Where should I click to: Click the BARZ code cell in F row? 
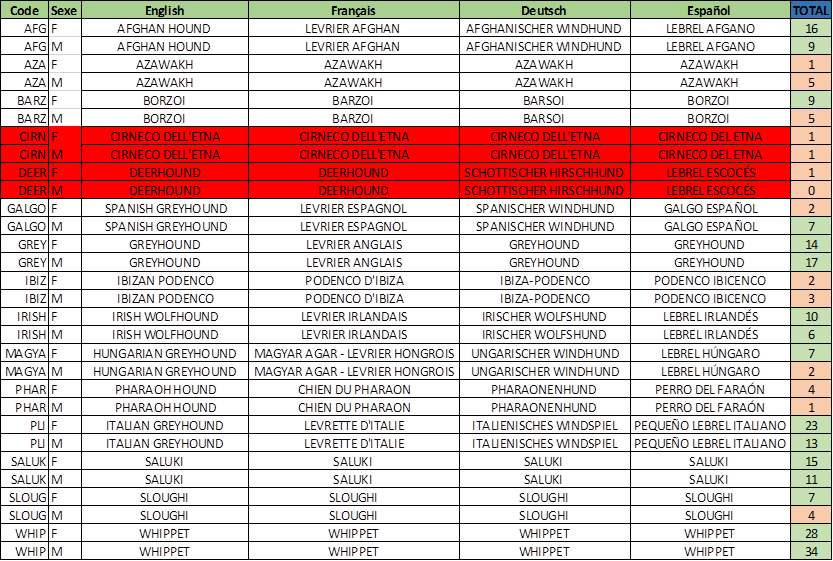pyautogui.click(x=24, y=101)
